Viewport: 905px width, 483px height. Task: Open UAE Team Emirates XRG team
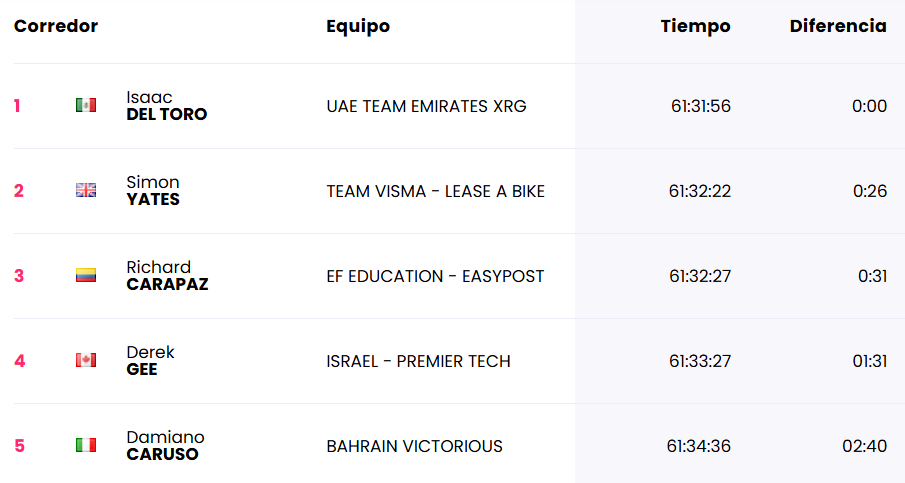click(x=426, y=106)
